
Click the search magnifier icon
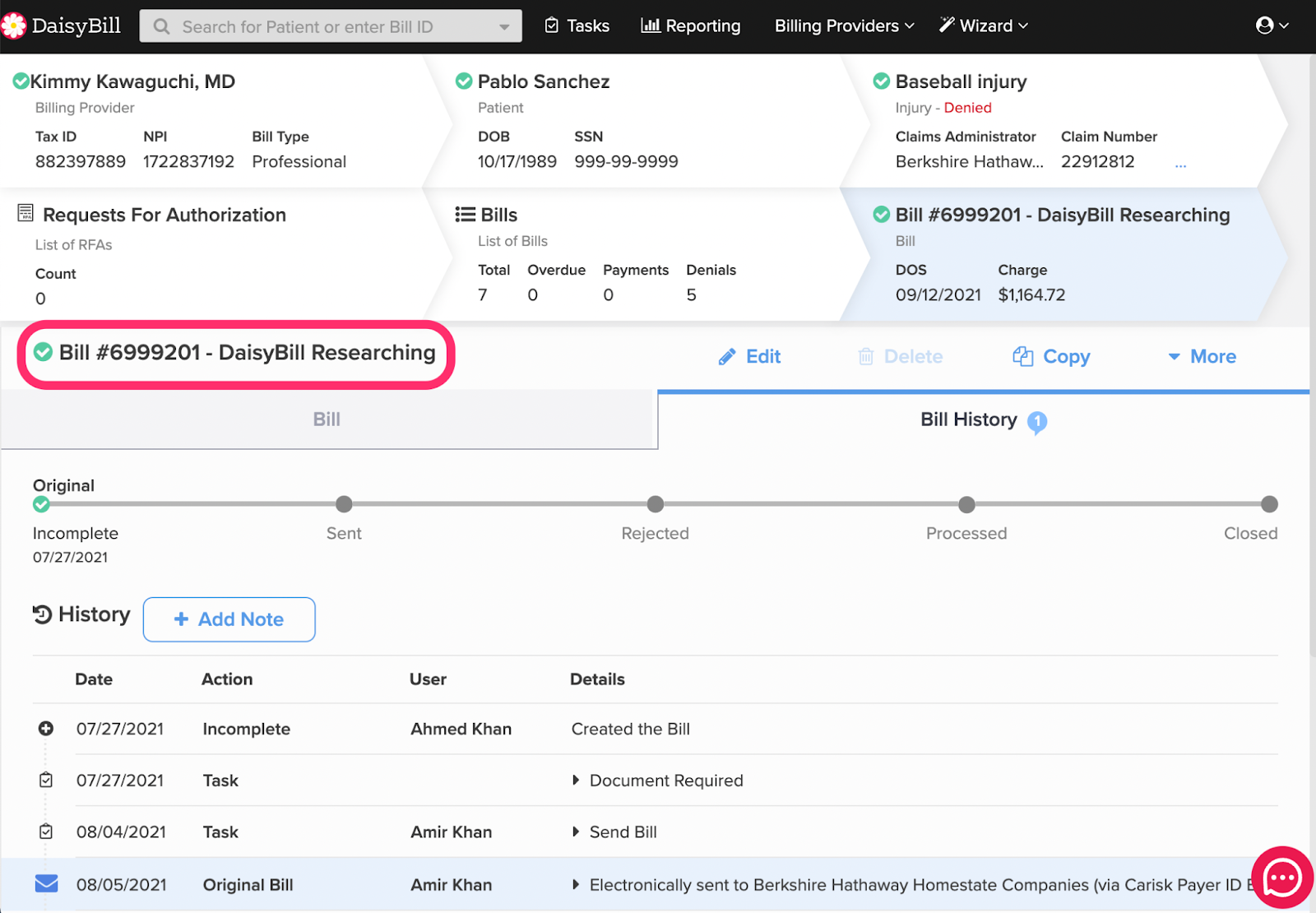tap(162, 26)
